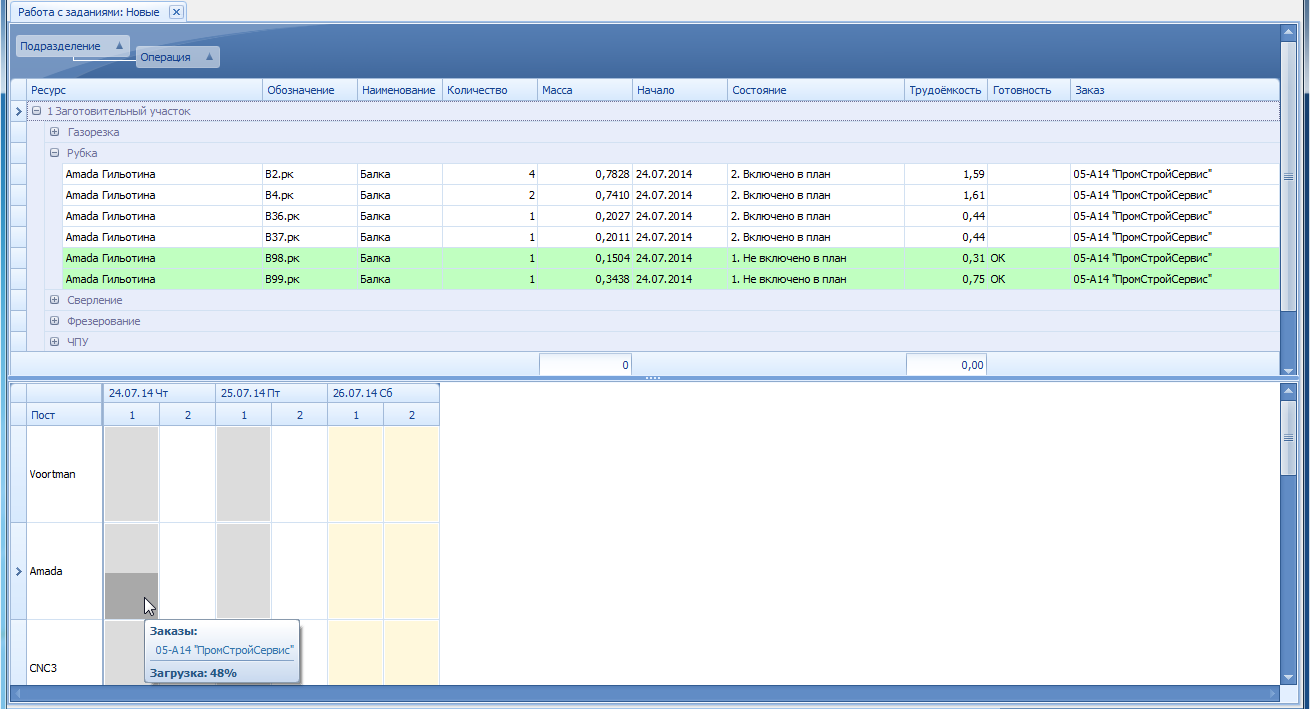Expand the Сверление group
Image resolution: width=1310 pixels, height=709 pixels.
tap(54, 300)
